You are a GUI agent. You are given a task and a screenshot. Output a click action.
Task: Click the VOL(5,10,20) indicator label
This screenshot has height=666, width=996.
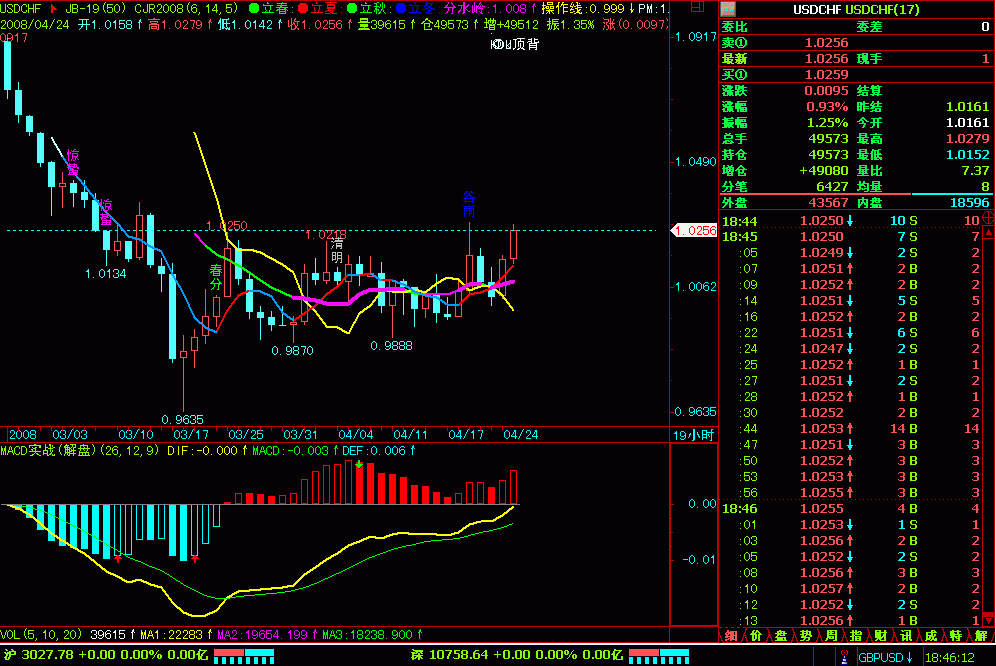[41, 634]
